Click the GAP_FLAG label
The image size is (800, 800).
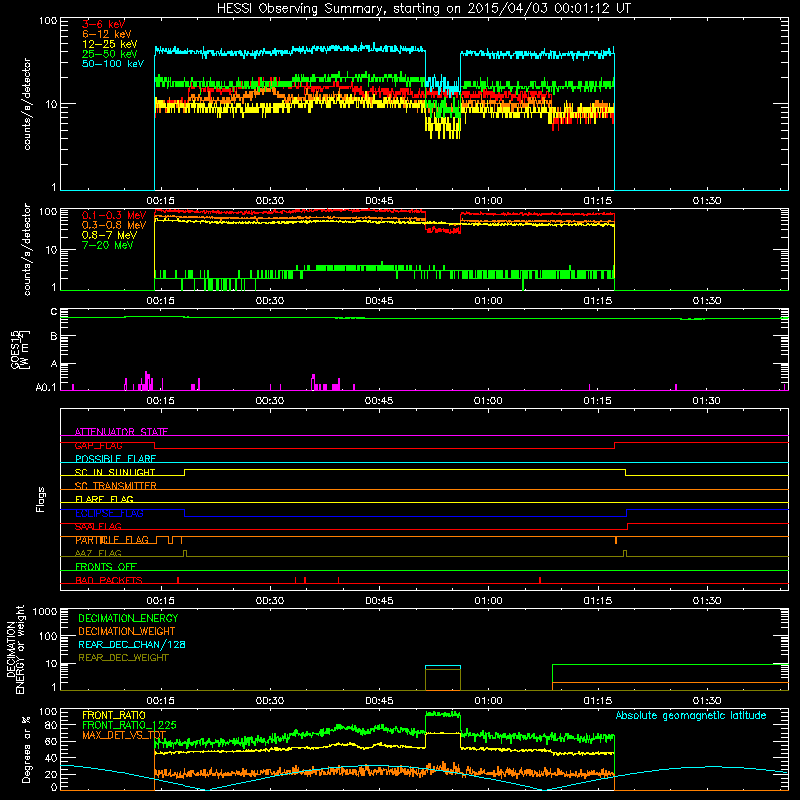click(98, 445)
